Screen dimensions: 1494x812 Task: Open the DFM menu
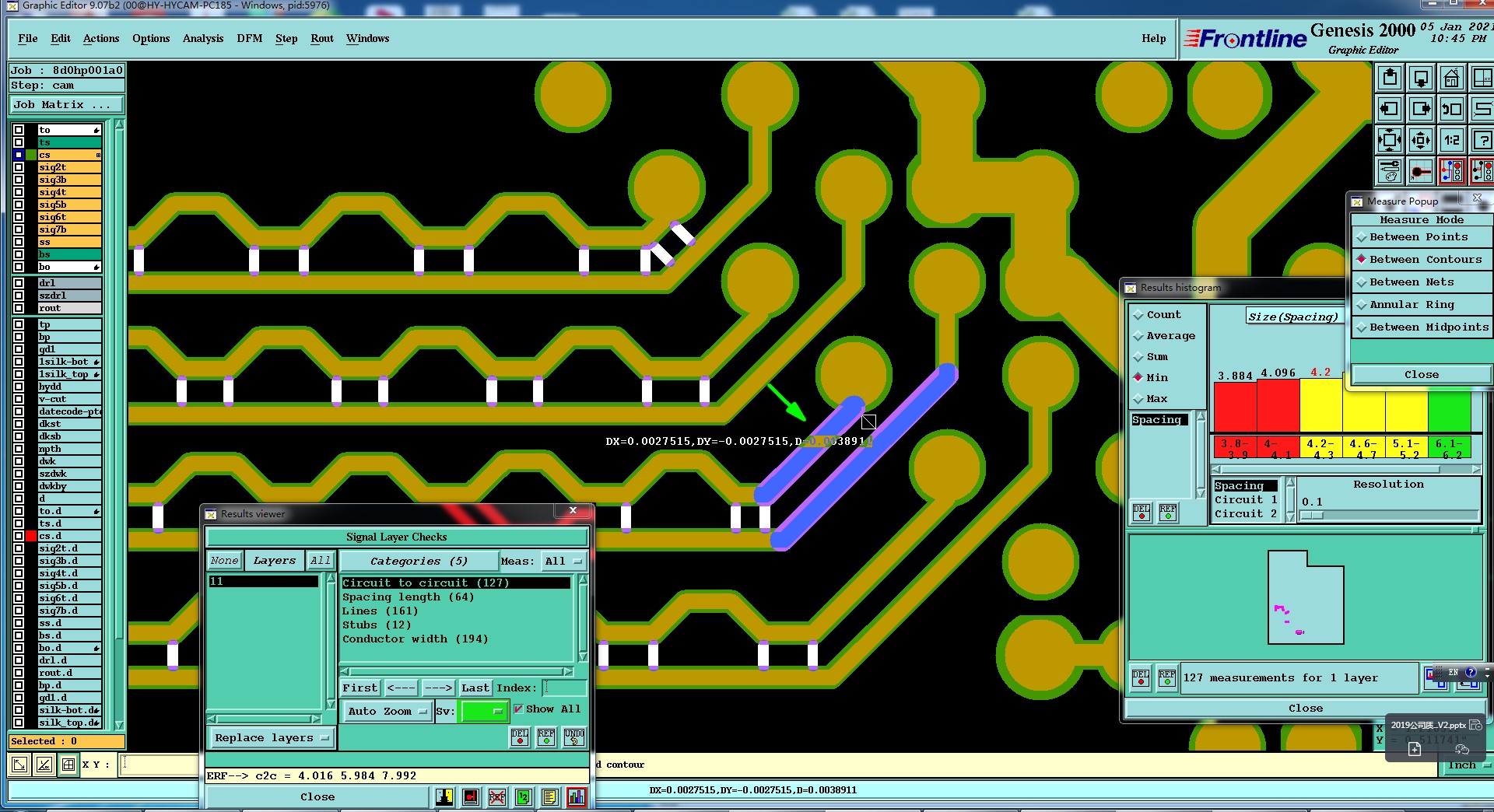tap(249, 38)
